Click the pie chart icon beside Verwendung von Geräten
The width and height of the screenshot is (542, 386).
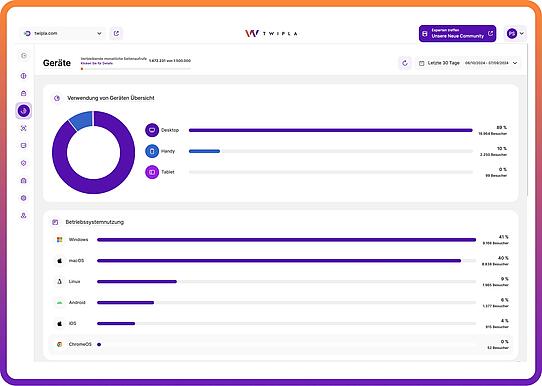(57, 98)
